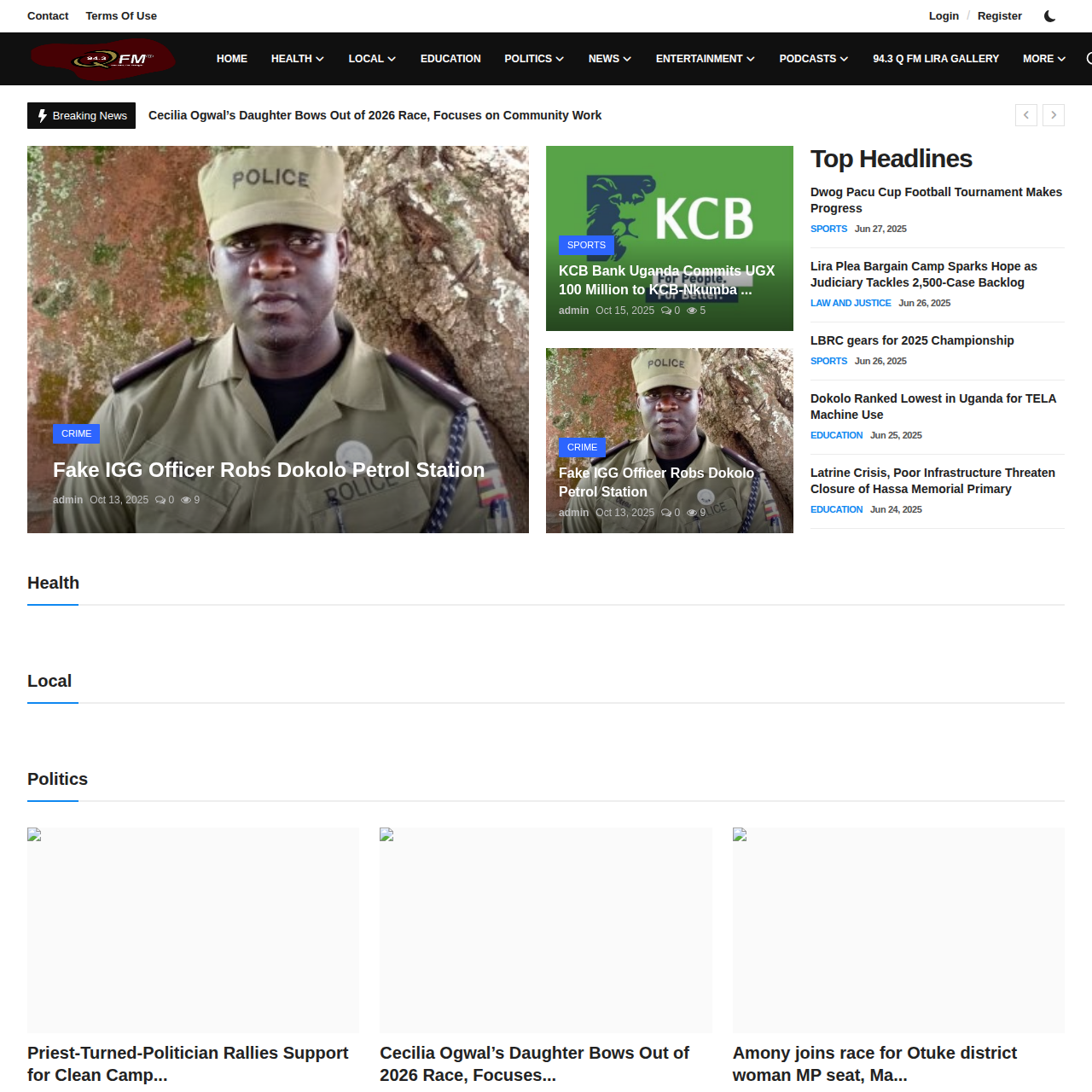Open the More dropdown in navbar
Viewport: 1092px width, 1092px height.
[x=1043, y=59]
